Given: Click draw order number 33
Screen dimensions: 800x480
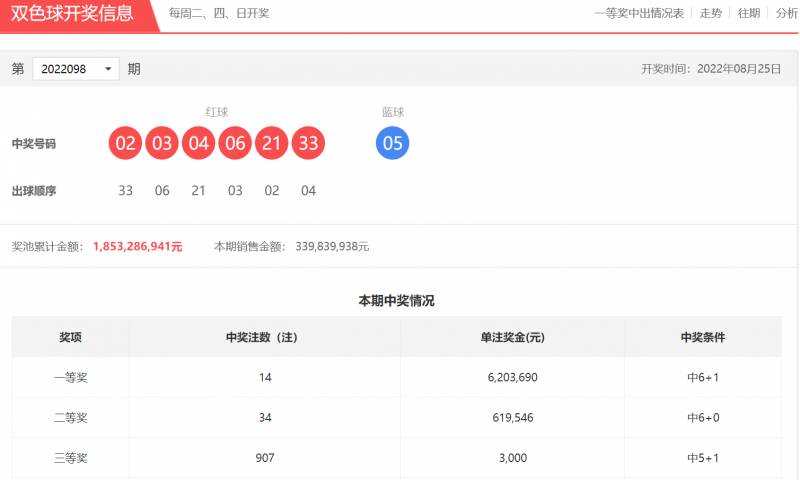Looking at the screenshot, I should tap(126, 191).
